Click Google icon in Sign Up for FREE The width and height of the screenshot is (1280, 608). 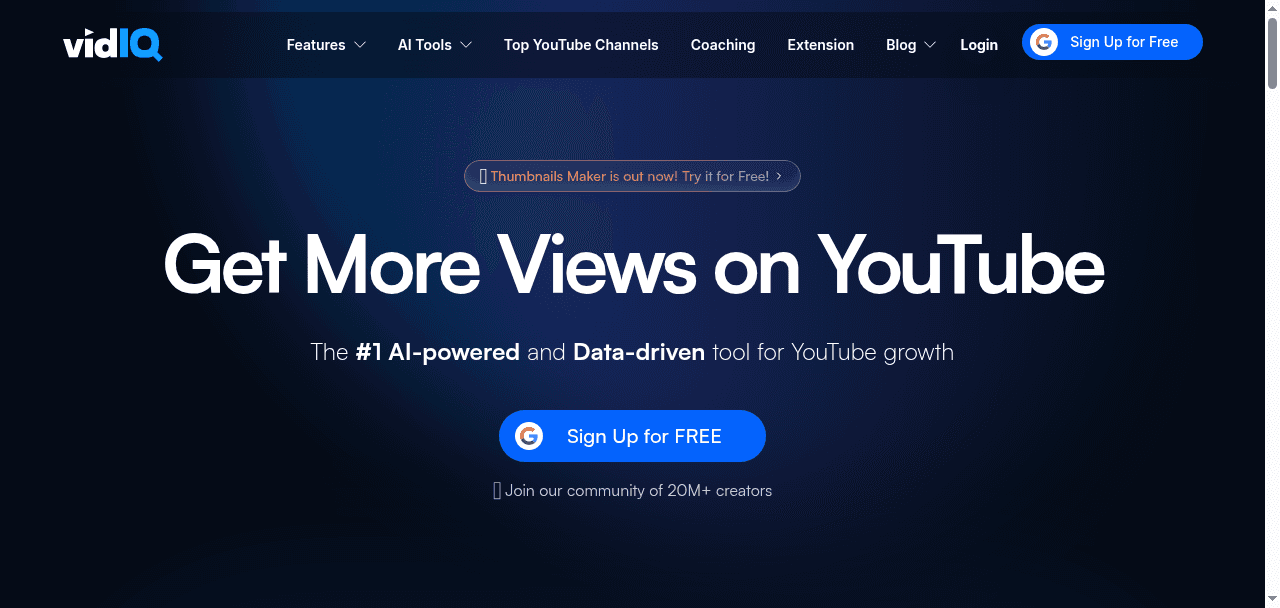pos(529,436)
